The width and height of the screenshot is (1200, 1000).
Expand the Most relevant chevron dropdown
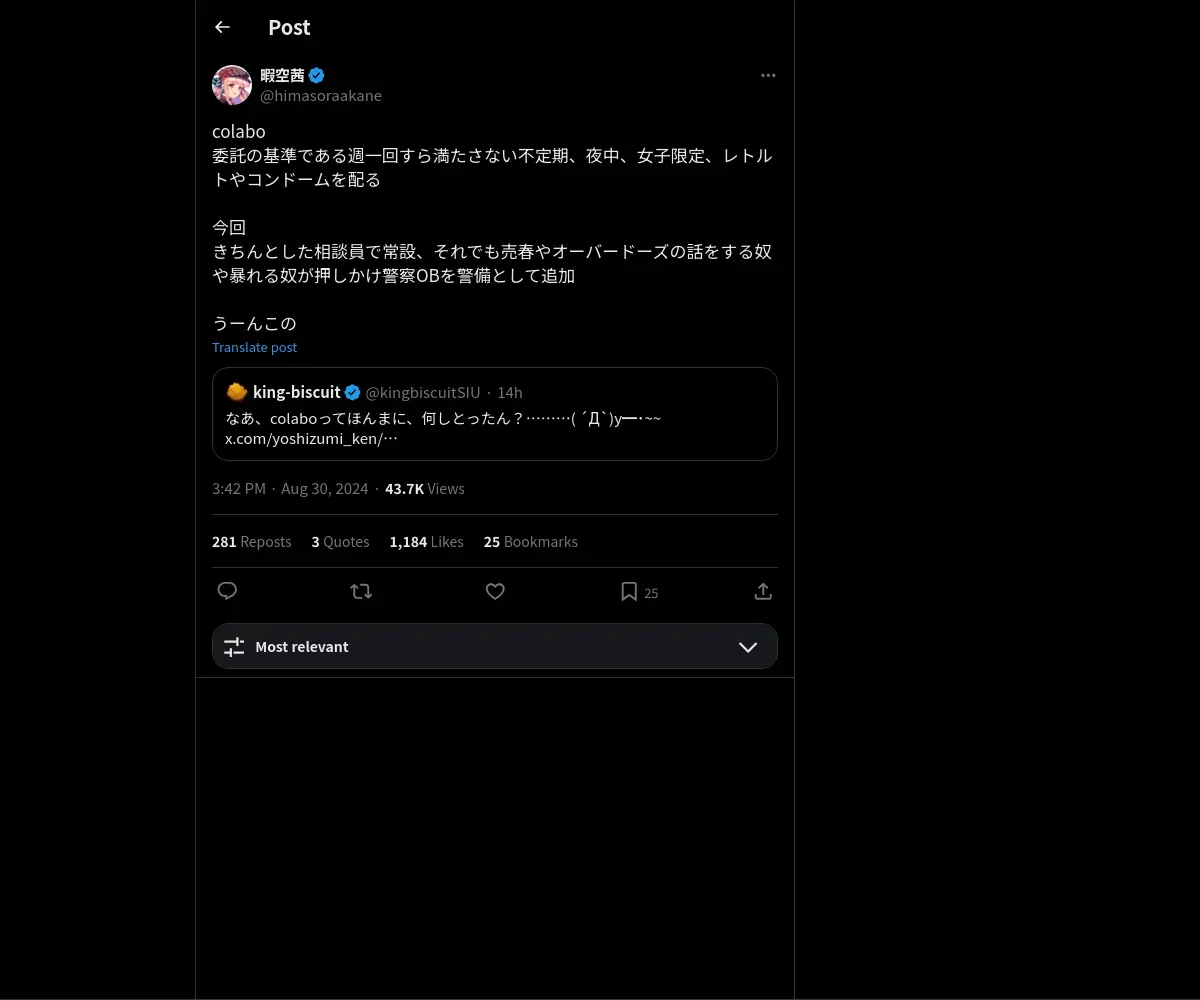click(x=748, y=647)
